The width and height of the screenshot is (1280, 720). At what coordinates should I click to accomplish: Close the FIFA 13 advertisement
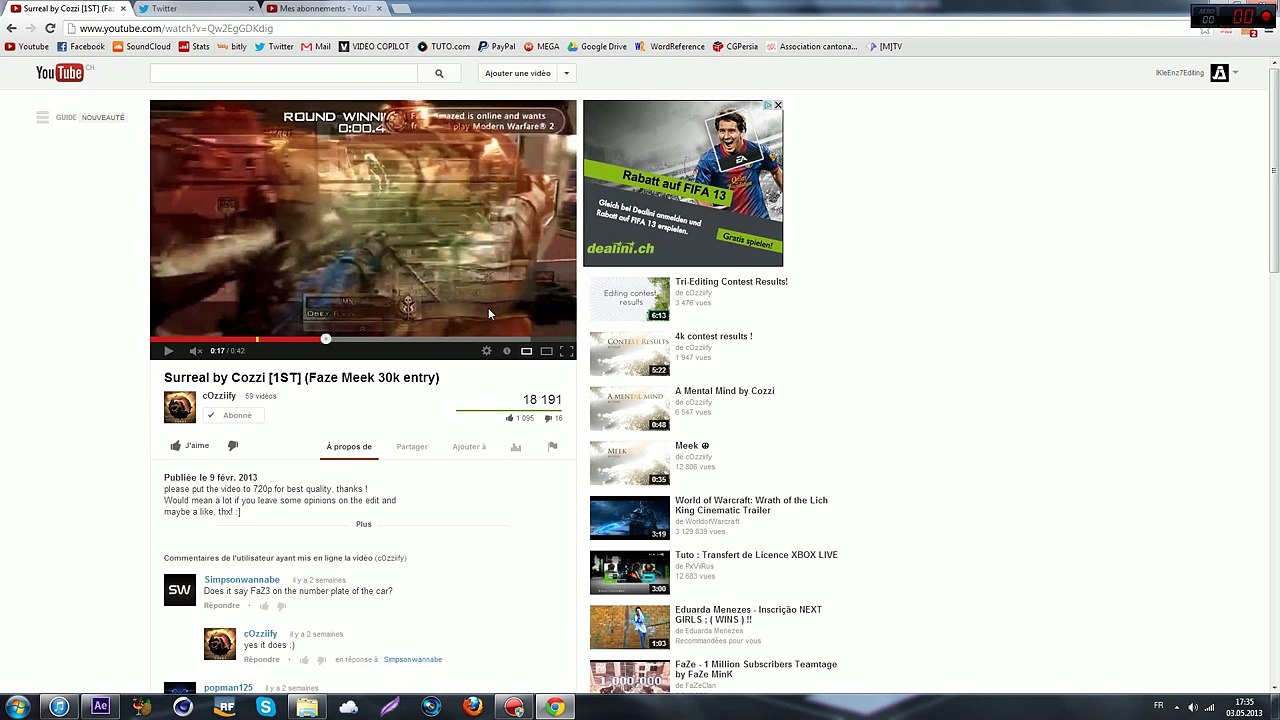[x=777, y=105]
